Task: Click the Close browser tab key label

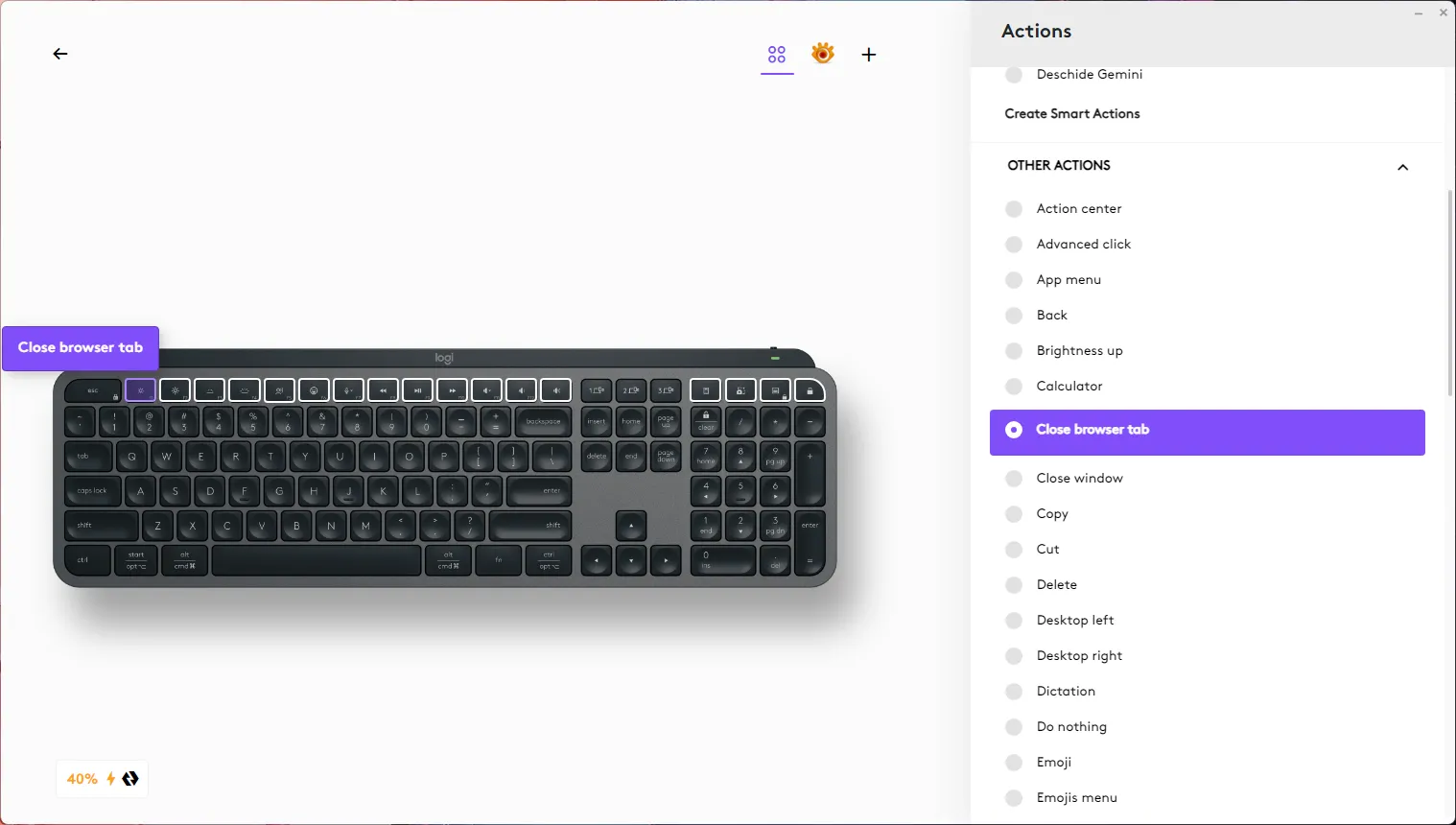Action: coord(81,347)
